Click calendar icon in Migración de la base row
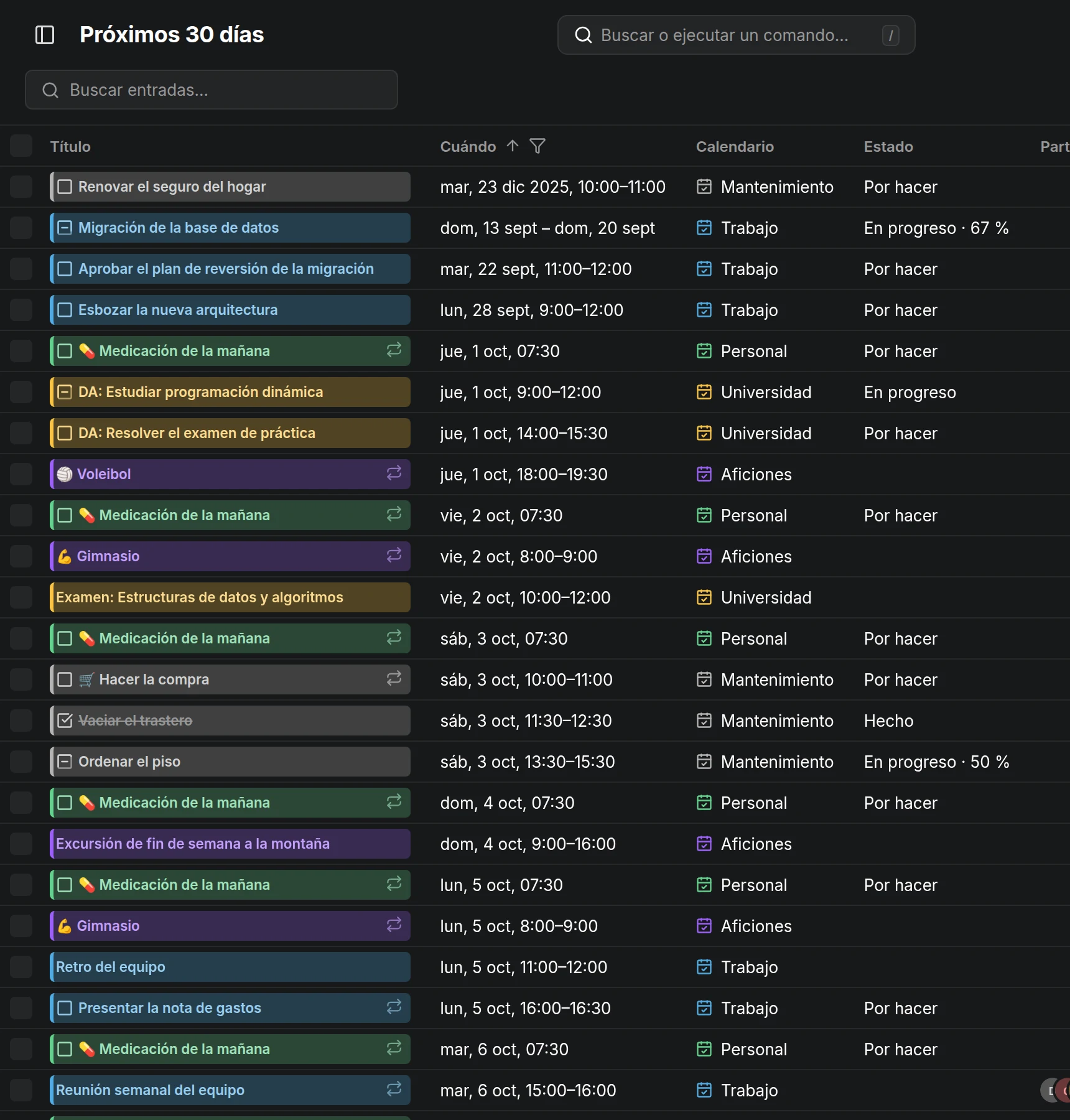 click(x=704, y=228)
